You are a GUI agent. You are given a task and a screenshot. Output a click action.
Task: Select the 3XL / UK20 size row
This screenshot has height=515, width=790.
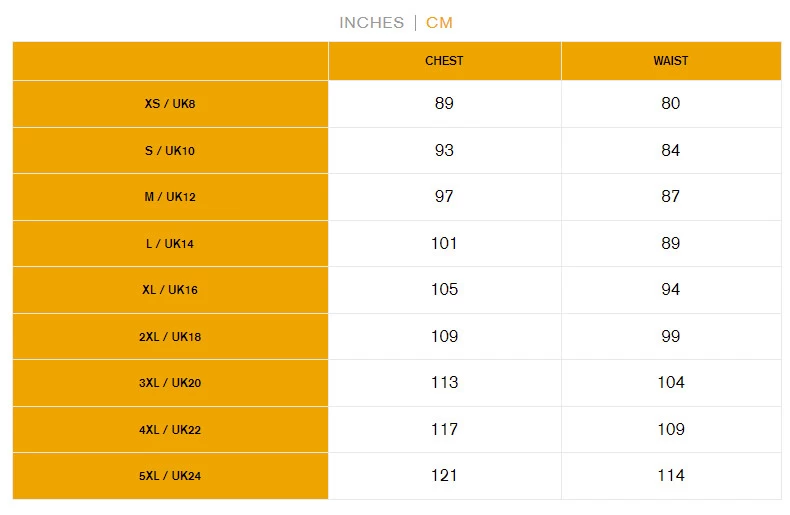(170, 383)
